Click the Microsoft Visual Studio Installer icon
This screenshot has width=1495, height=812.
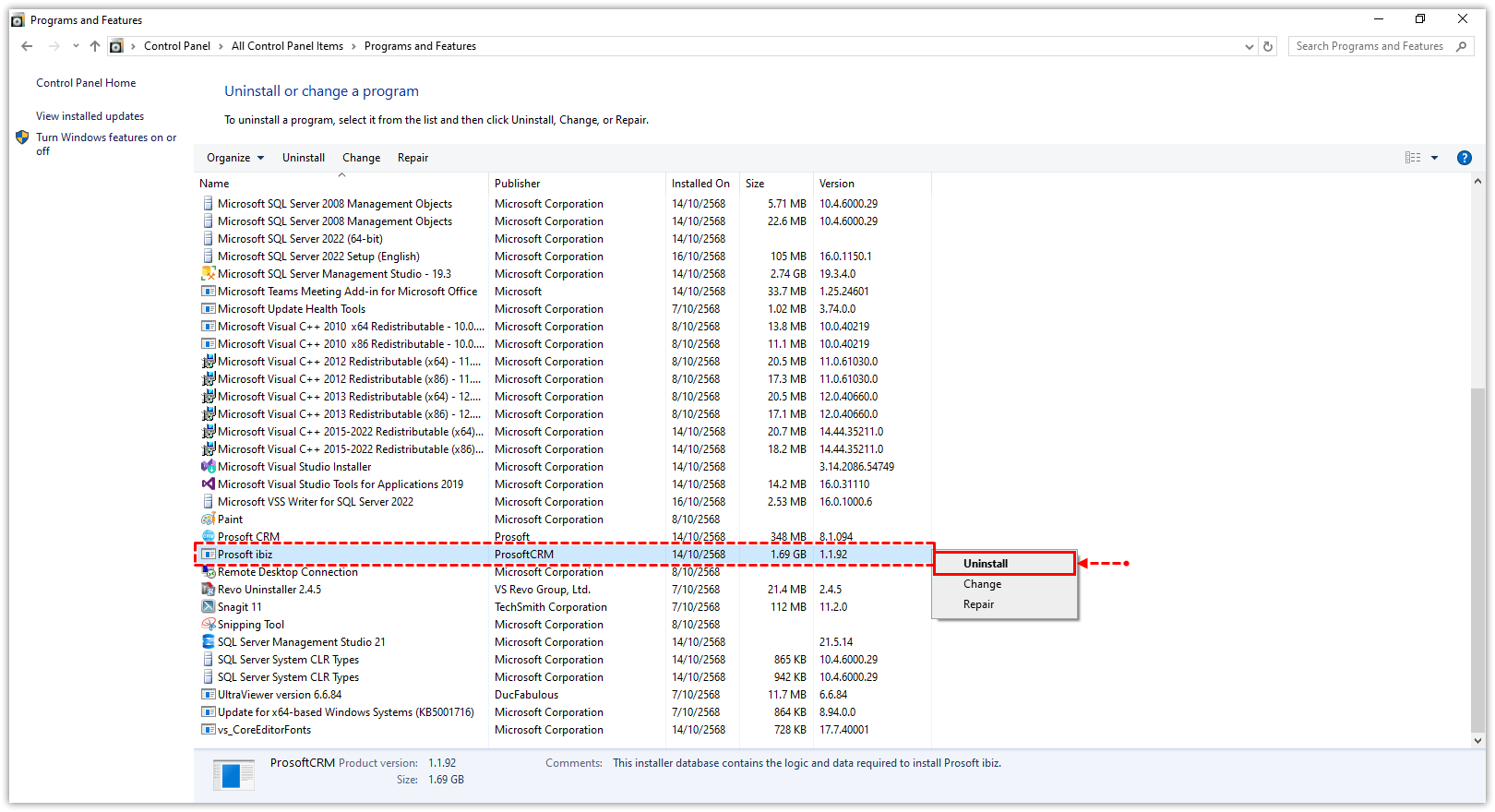click(x=209, y=467)
